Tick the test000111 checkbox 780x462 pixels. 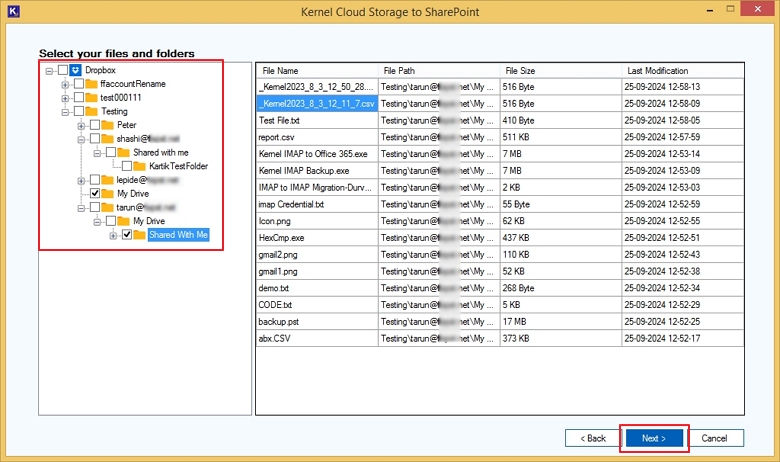click(79, 97)
